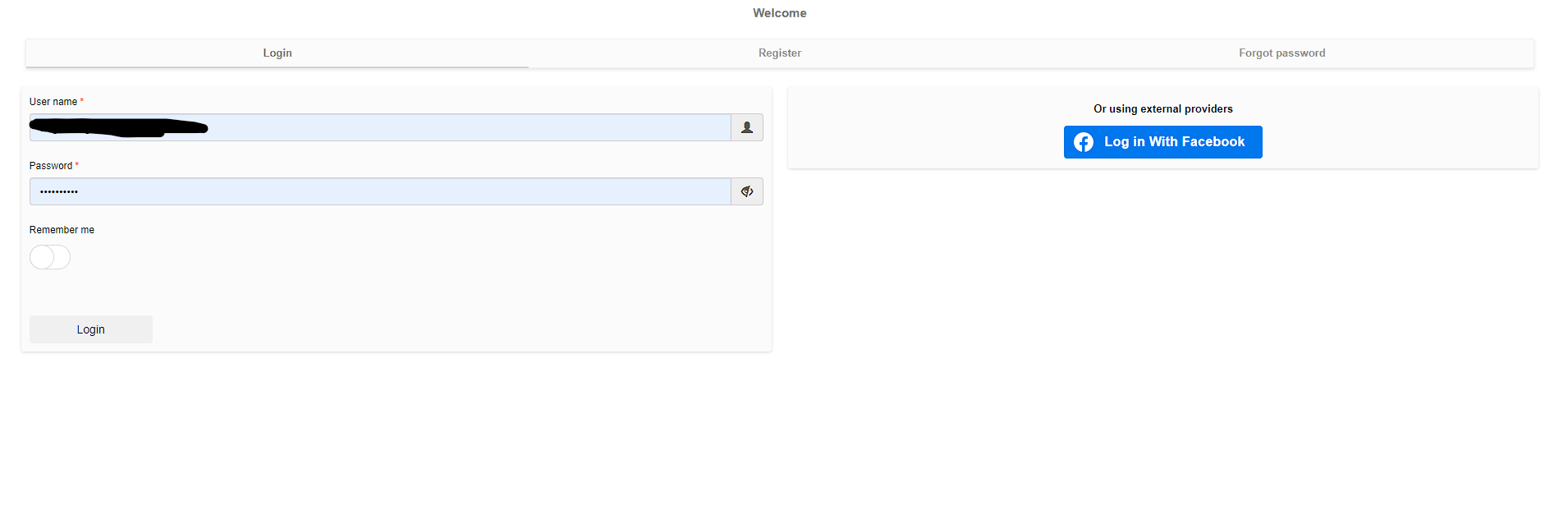Click the eye icon to show password
The width and height of the screenshot is (1568, 506).
(747, 191)
